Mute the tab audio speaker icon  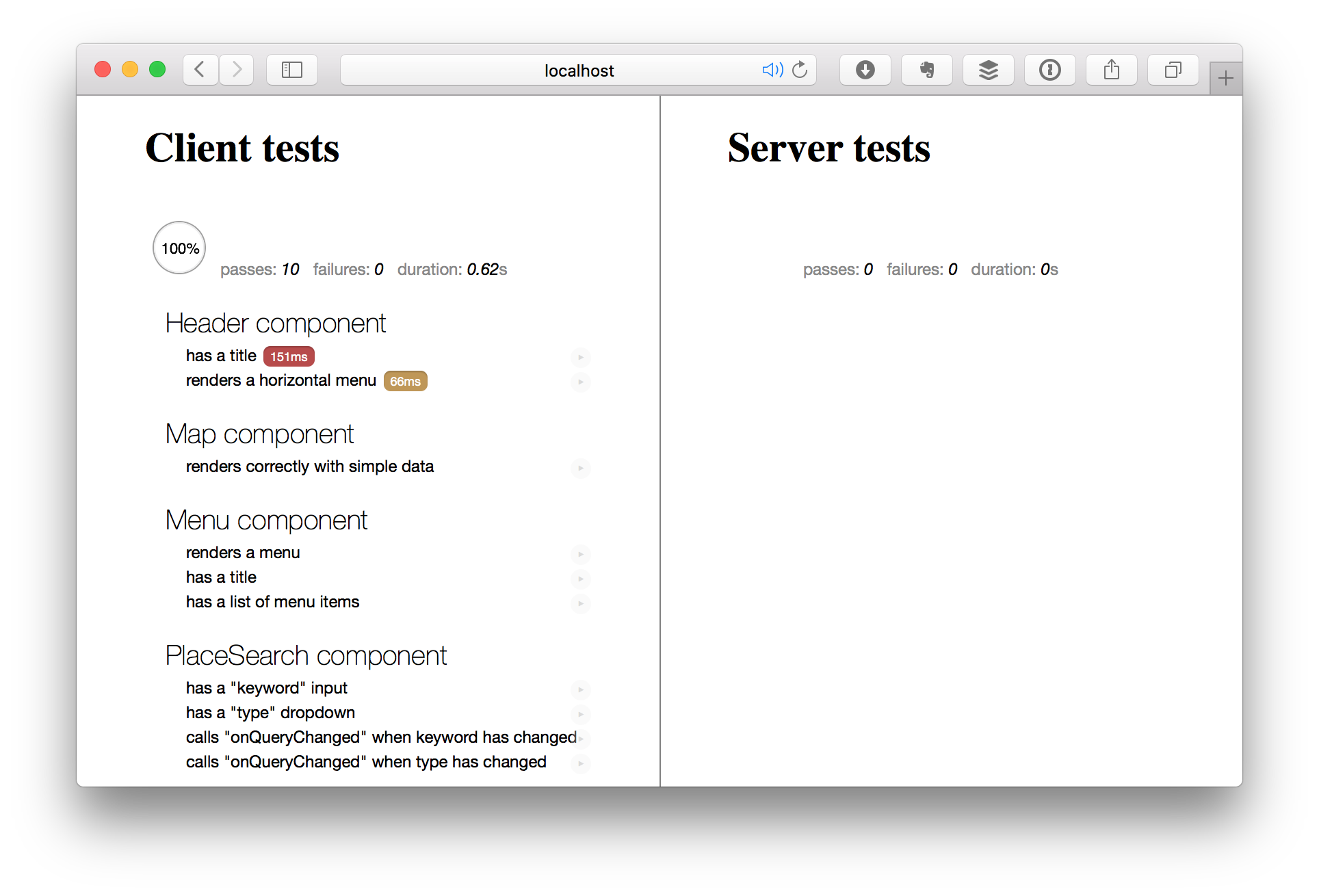pos(772,70)
